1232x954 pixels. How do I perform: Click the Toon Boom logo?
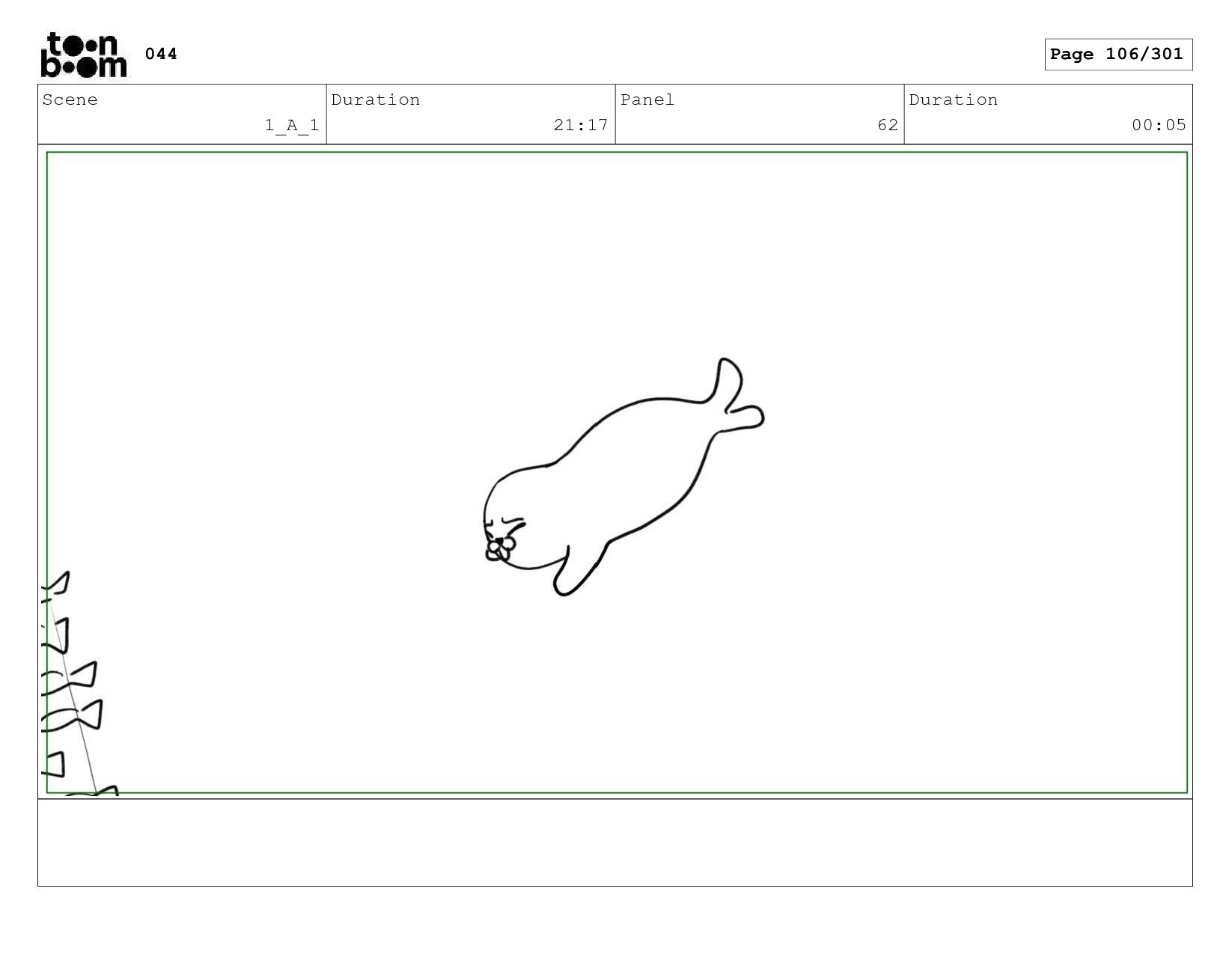point(83,55)
